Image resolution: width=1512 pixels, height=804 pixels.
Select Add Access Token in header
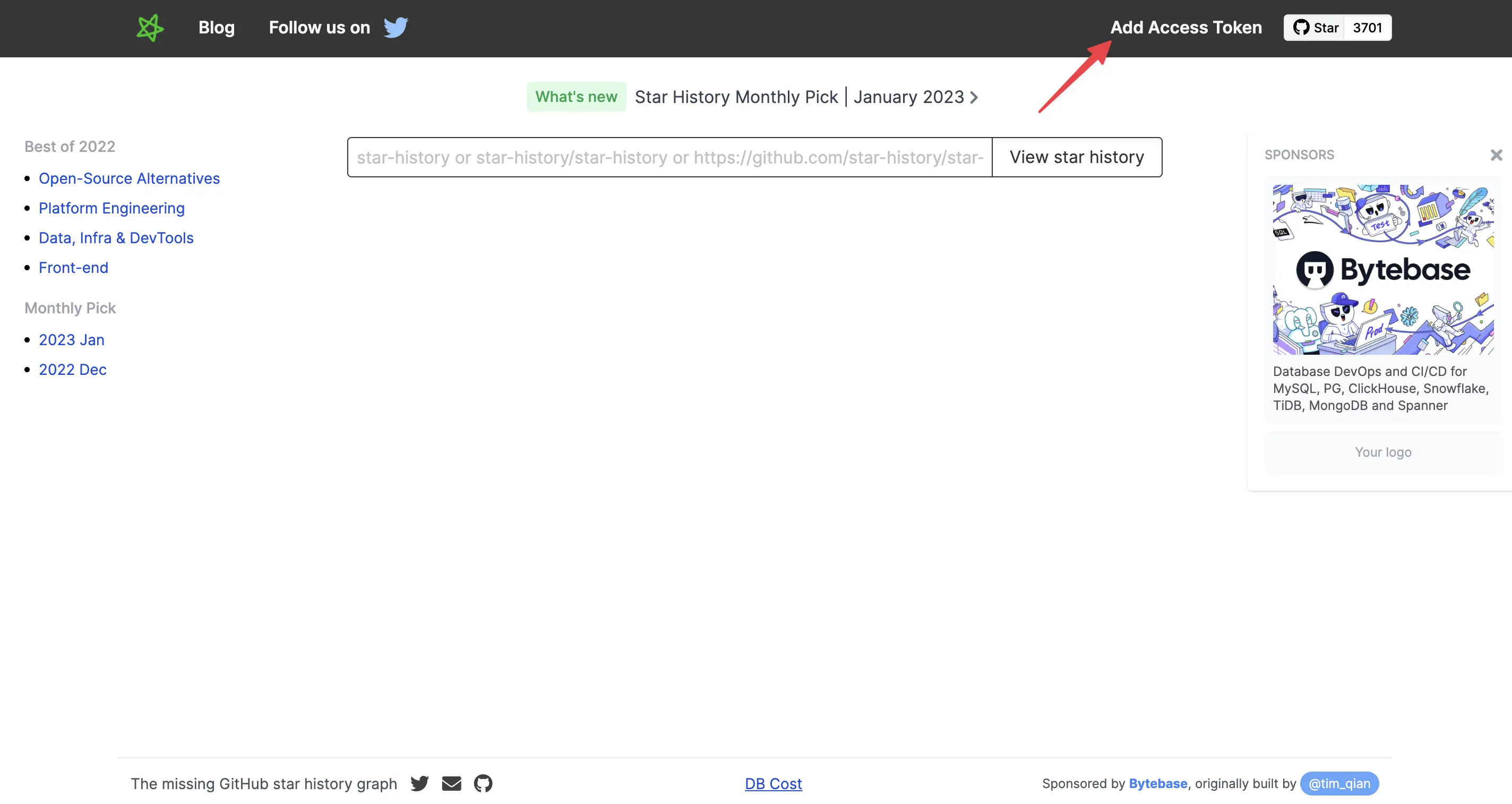click(x=1185, y=28)
